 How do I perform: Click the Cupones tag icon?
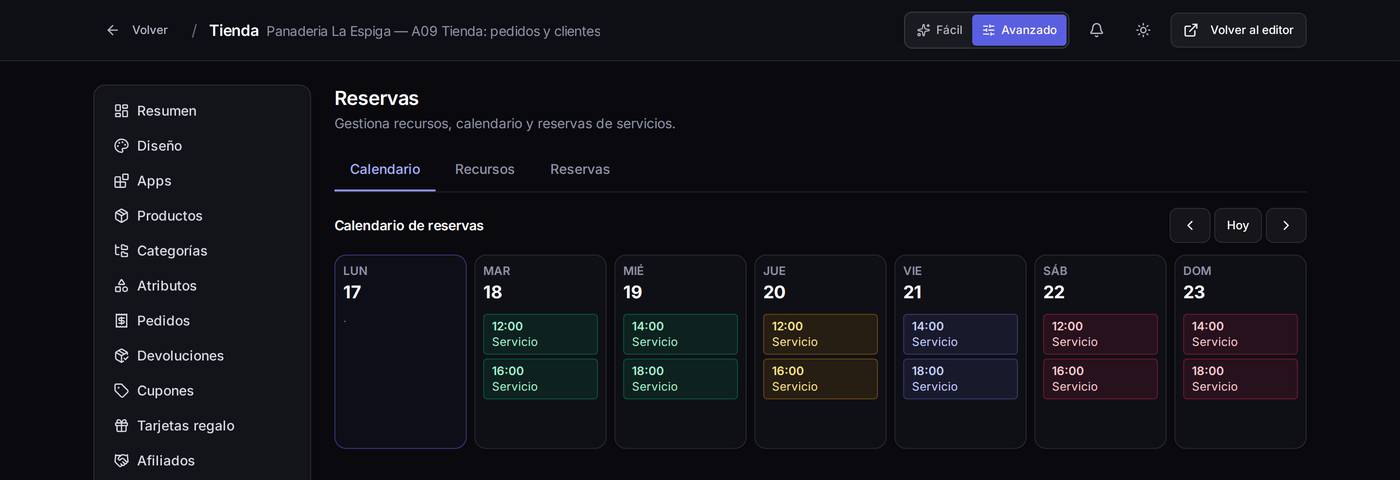click(121, 391)
